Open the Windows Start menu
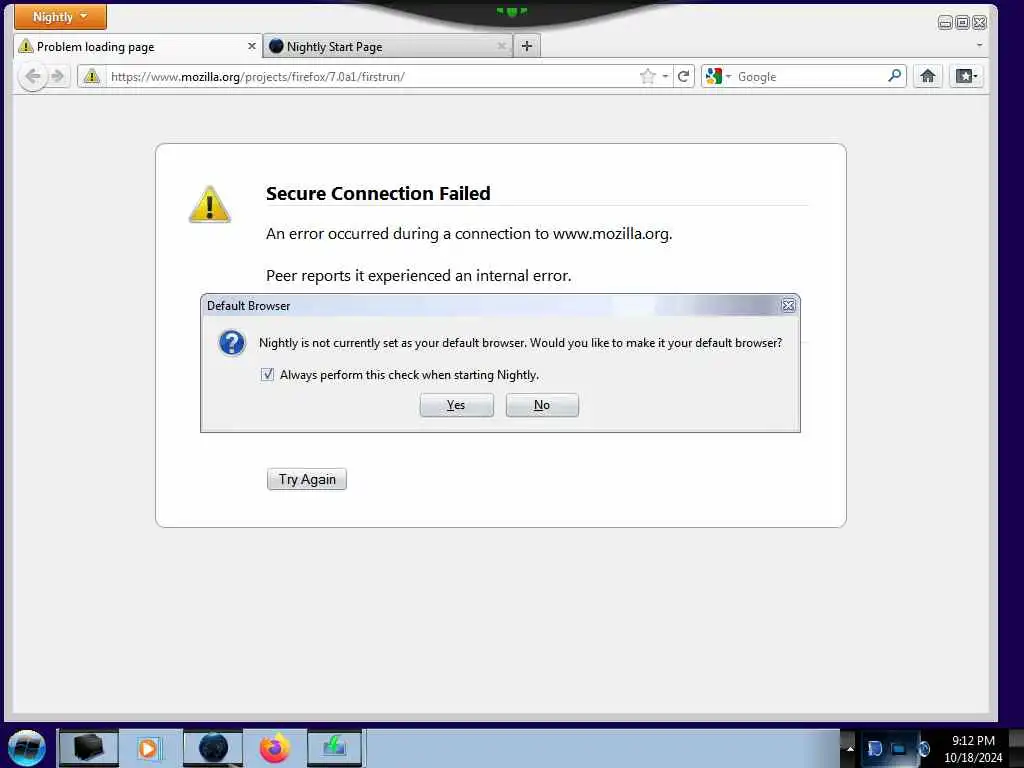The width and height of the screenshot is (1024, 768). [x=27, y=748]
